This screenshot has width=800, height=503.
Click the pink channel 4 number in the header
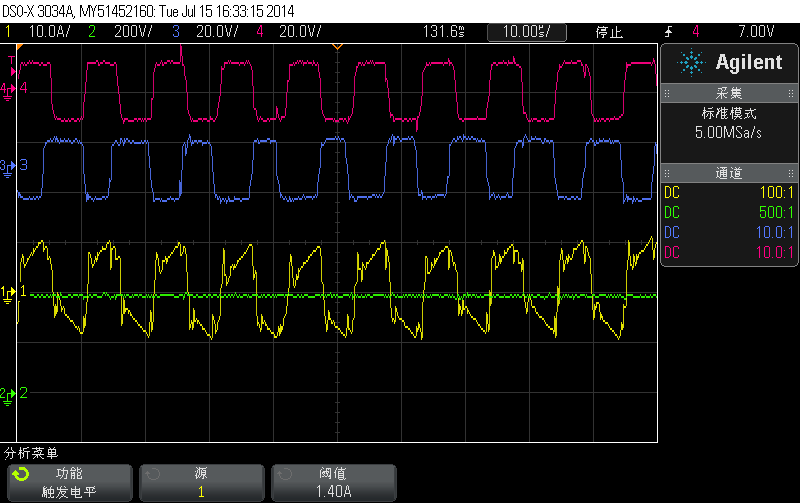[x=260, y=32]
